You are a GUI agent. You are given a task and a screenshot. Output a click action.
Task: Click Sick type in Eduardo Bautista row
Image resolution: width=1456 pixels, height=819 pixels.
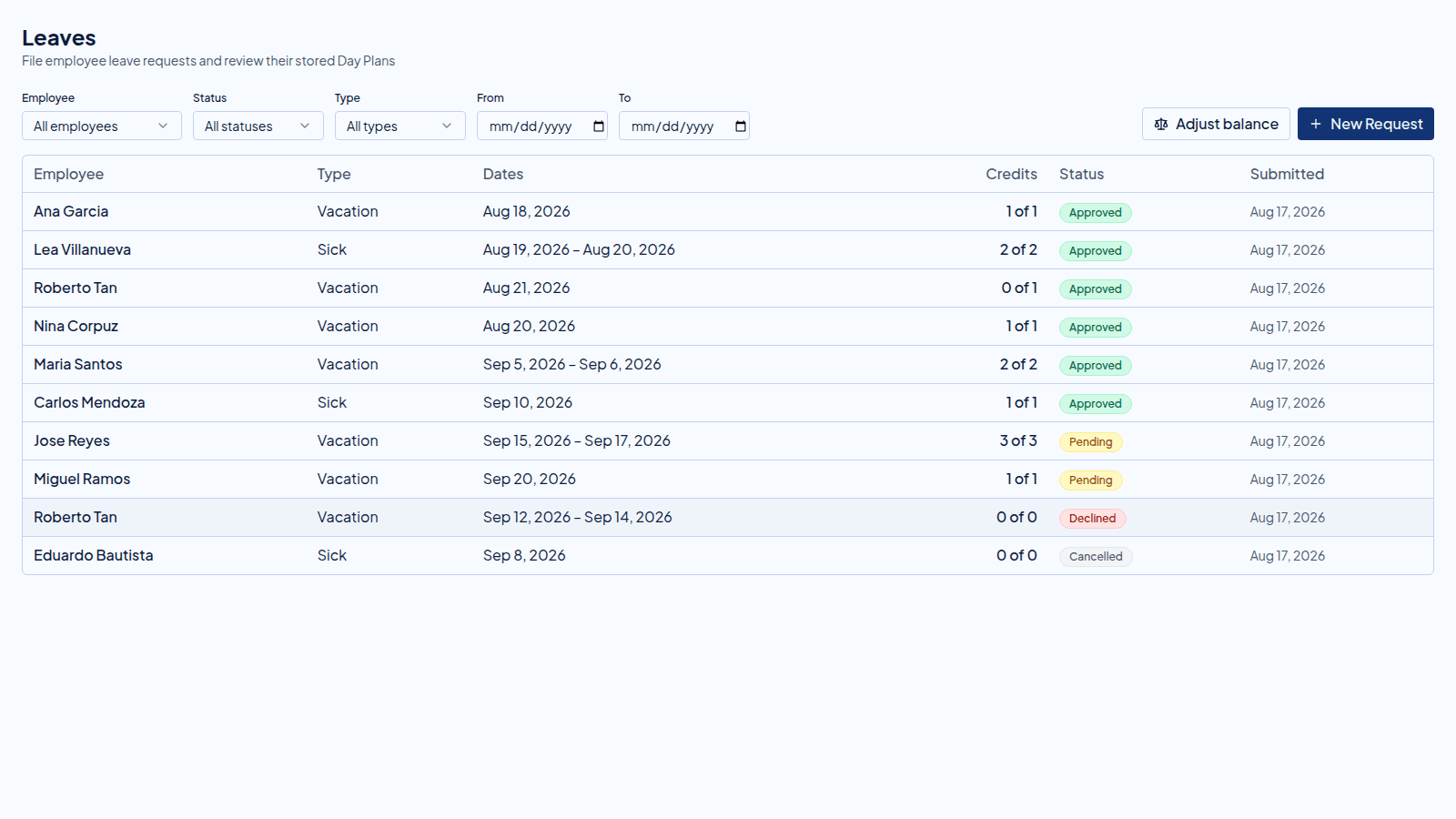[332, 555]
